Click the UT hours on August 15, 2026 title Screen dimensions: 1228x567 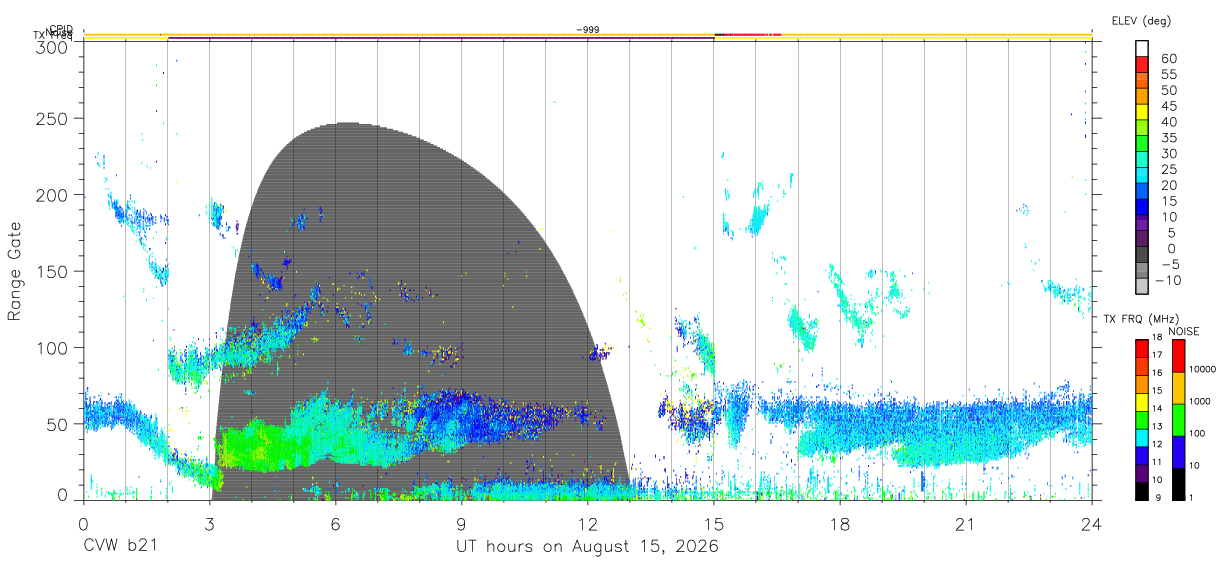[x=588, y=546]
